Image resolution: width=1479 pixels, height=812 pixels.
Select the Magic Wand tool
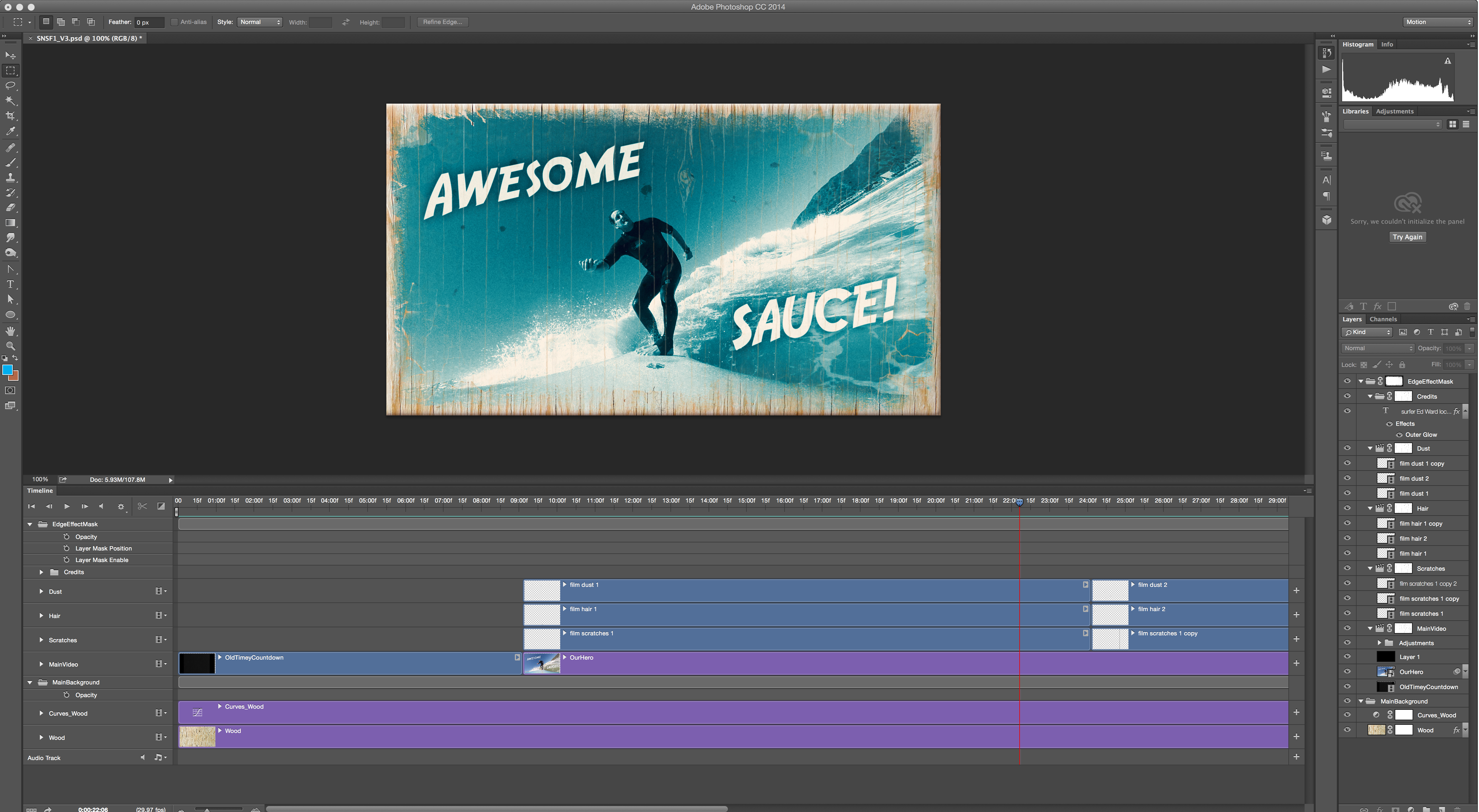point(10,100)
